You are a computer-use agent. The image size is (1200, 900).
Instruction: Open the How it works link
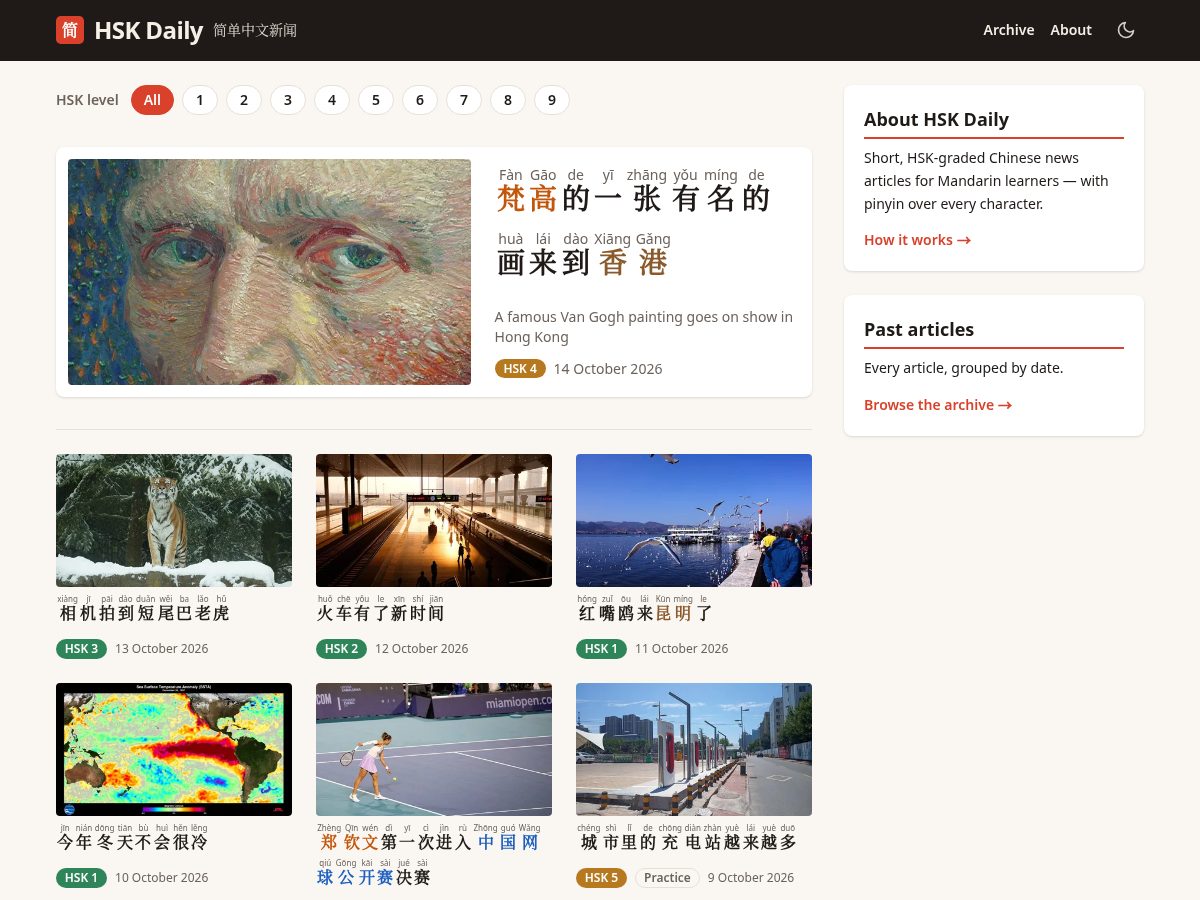tap(917, 240)
